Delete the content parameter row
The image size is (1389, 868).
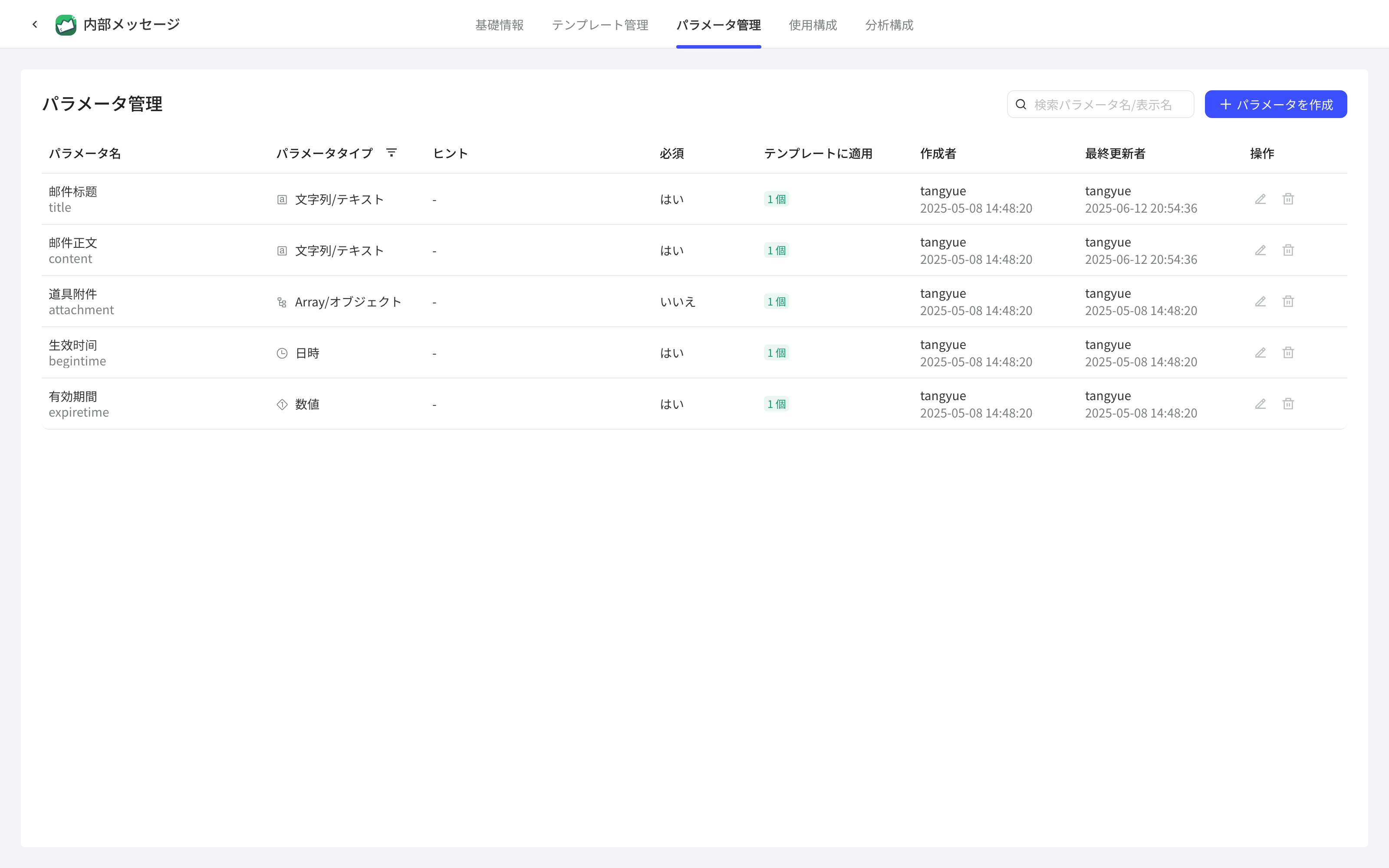click(x=1289, y=250)
